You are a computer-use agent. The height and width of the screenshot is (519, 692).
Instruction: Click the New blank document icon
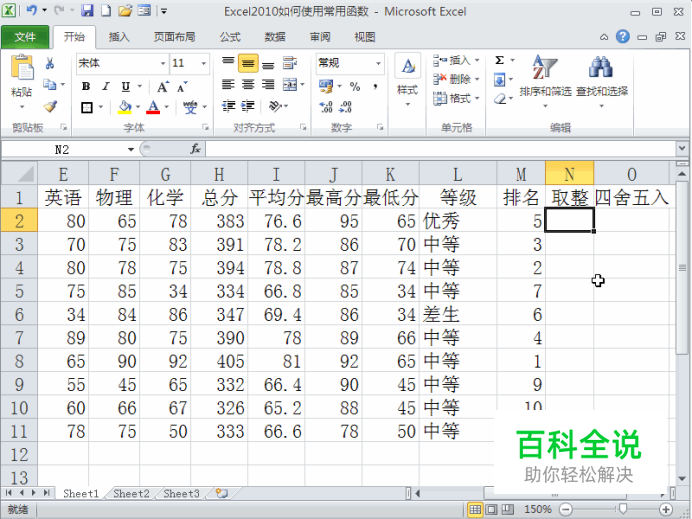[106, 10]
